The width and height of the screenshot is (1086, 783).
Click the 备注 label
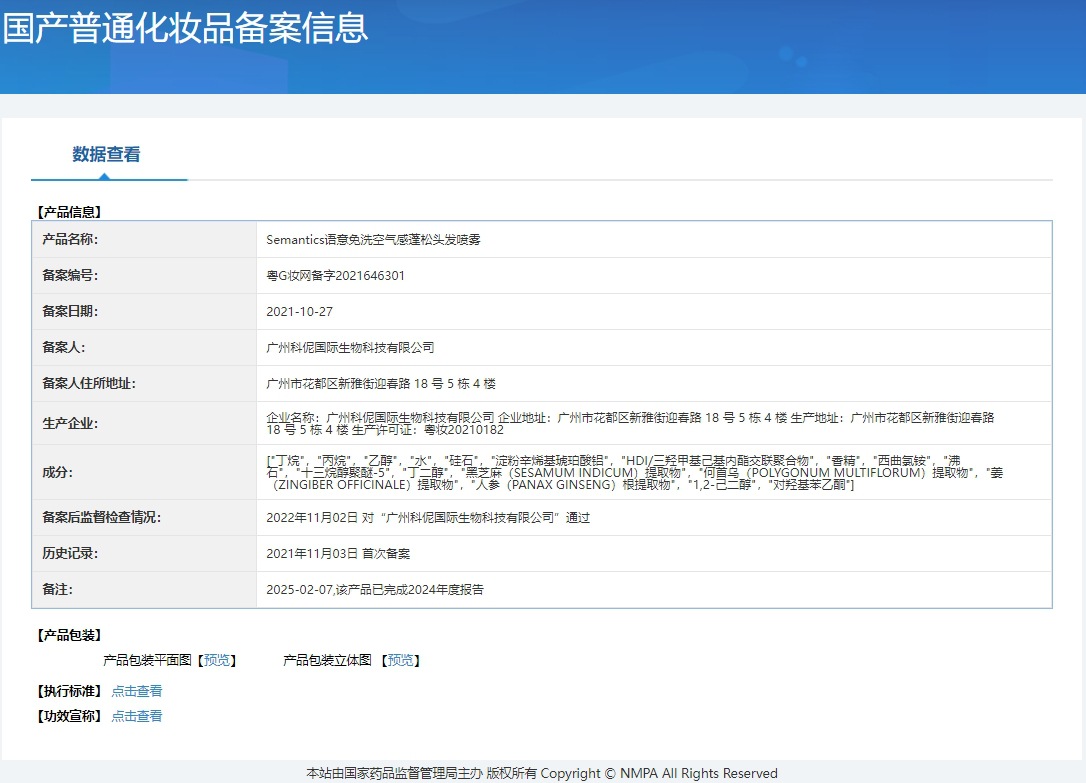[57, 590]
